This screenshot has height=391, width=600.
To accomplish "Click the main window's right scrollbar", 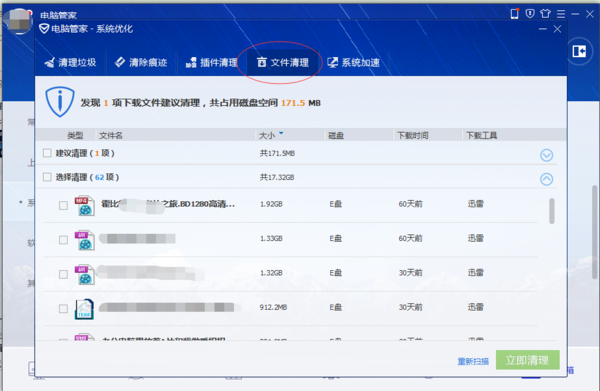I will tap(595, 231).
